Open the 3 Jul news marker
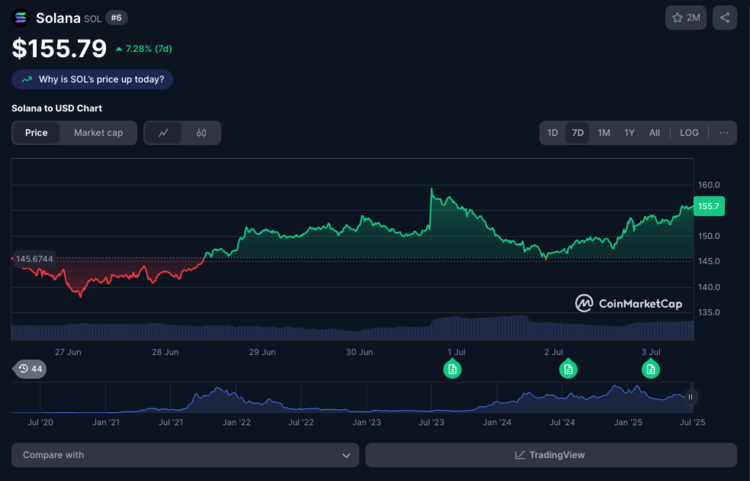This screenshot has width=750, height=481. (x=651, y=369)
